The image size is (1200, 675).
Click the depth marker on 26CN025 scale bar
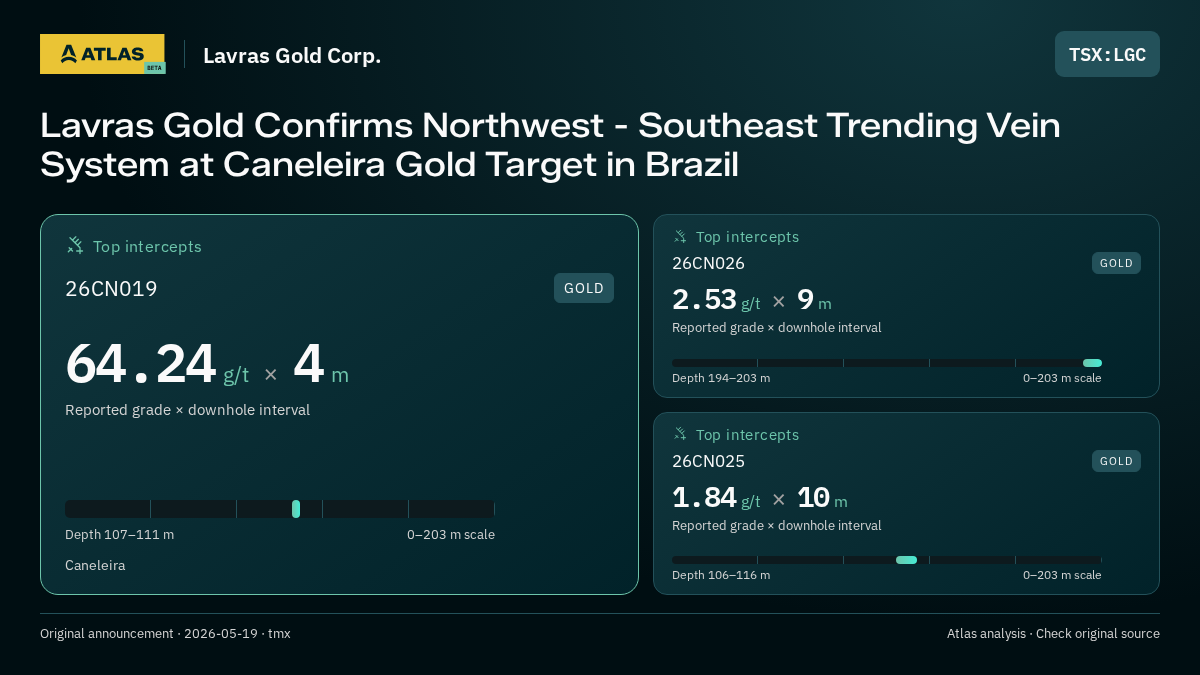(906, 560)
